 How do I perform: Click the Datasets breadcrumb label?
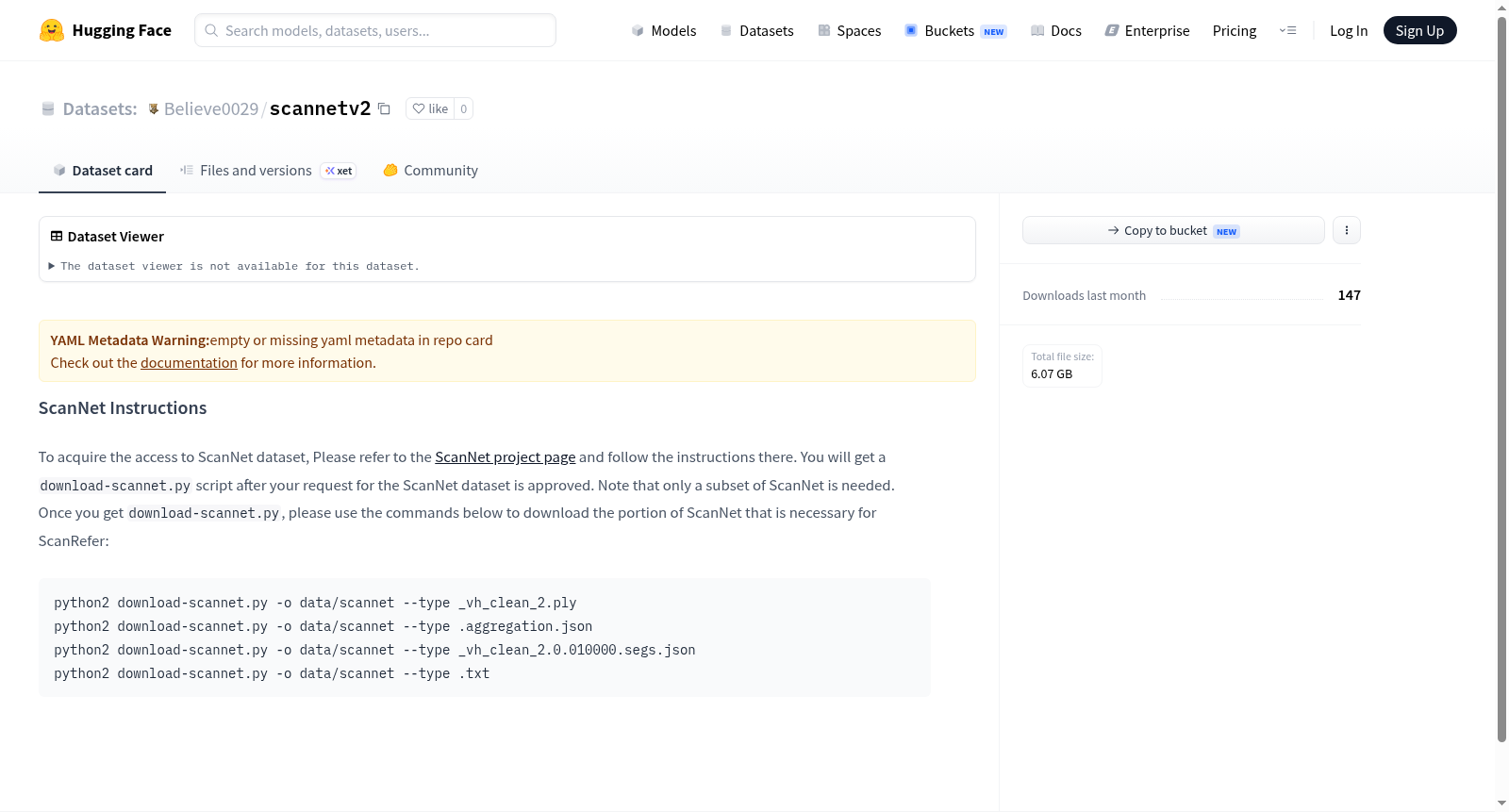(100, 108)
